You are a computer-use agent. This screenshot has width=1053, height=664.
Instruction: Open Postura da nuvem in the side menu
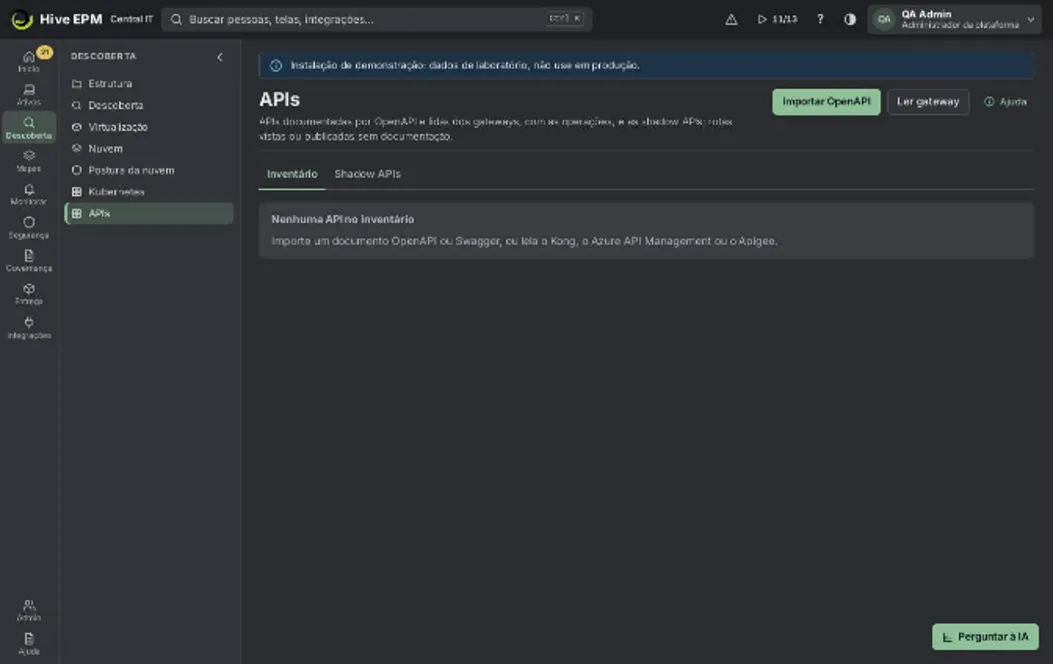(148, 171)
